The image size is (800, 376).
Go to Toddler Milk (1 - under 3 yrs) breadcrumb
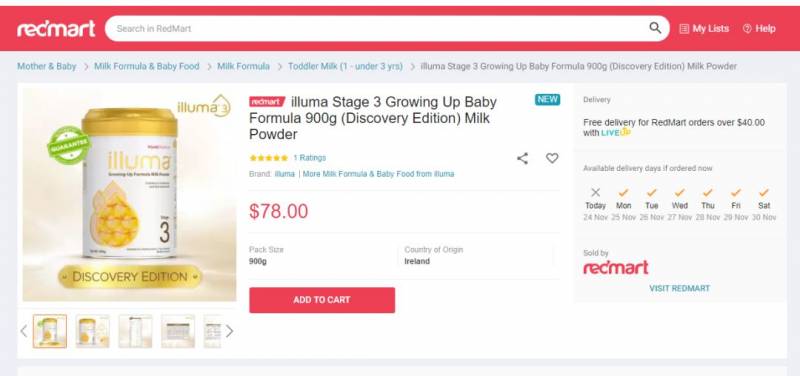[x=345, y=66]
